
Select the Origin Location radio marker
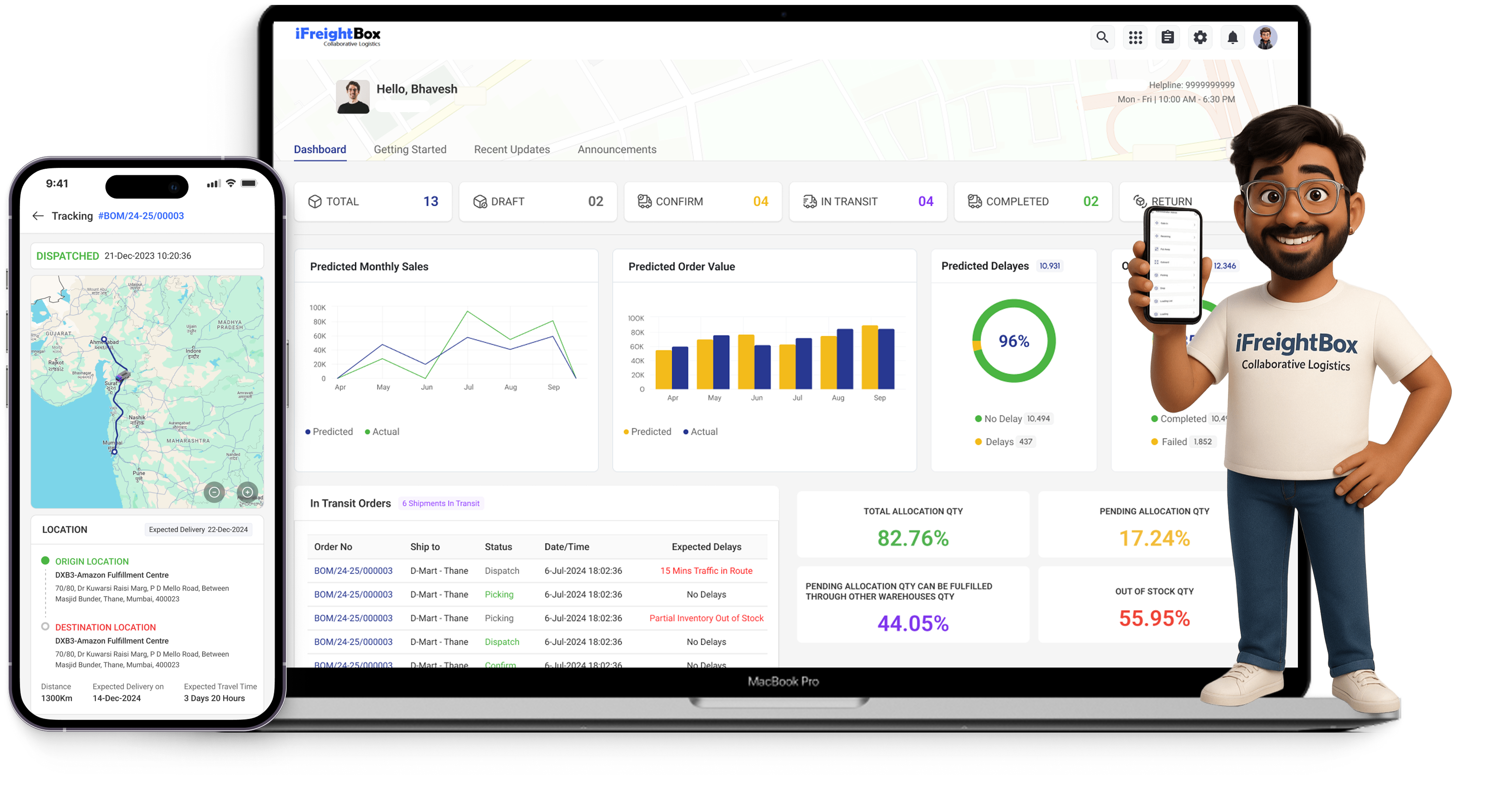(45, 560)
